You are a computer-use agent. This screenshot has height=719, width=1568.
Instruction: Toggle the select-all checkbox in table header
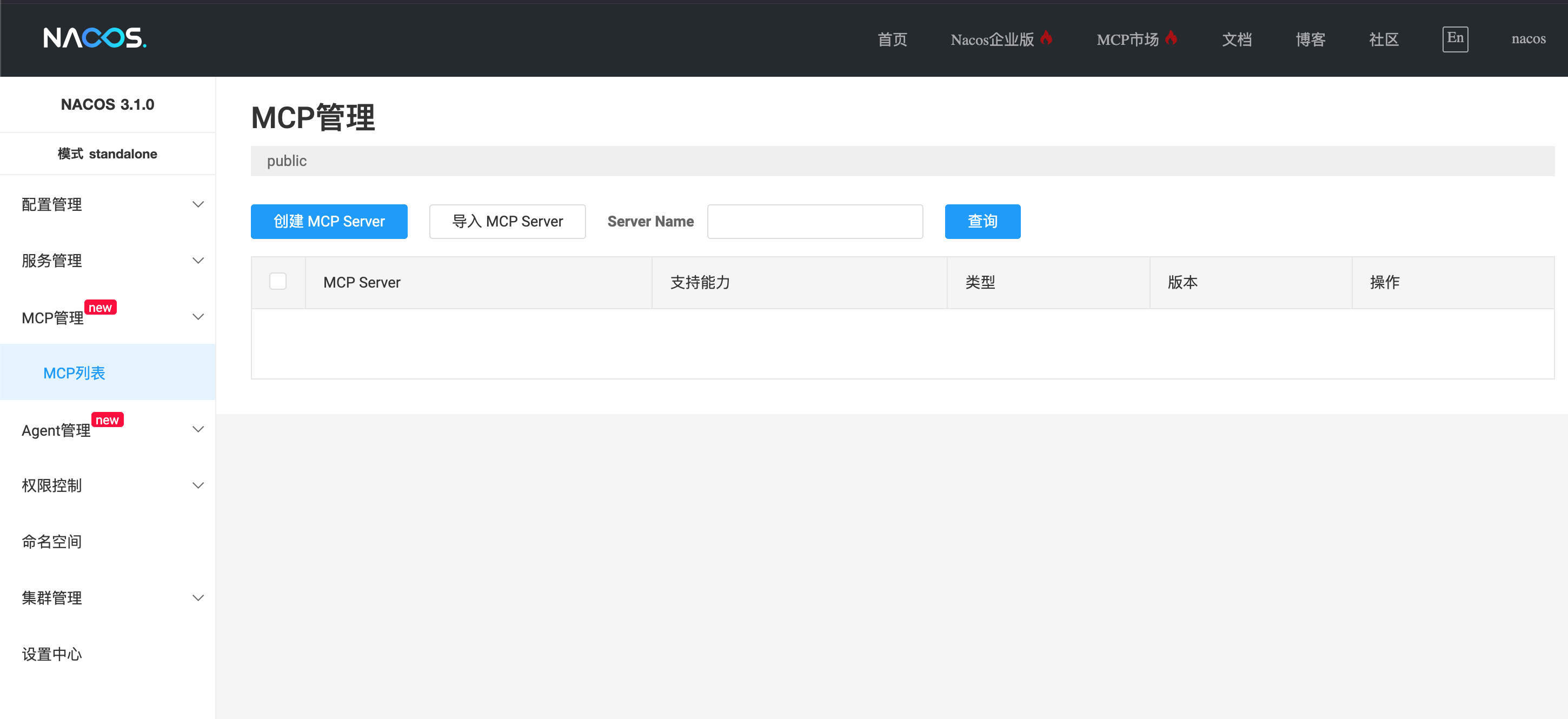click(277, 281)
